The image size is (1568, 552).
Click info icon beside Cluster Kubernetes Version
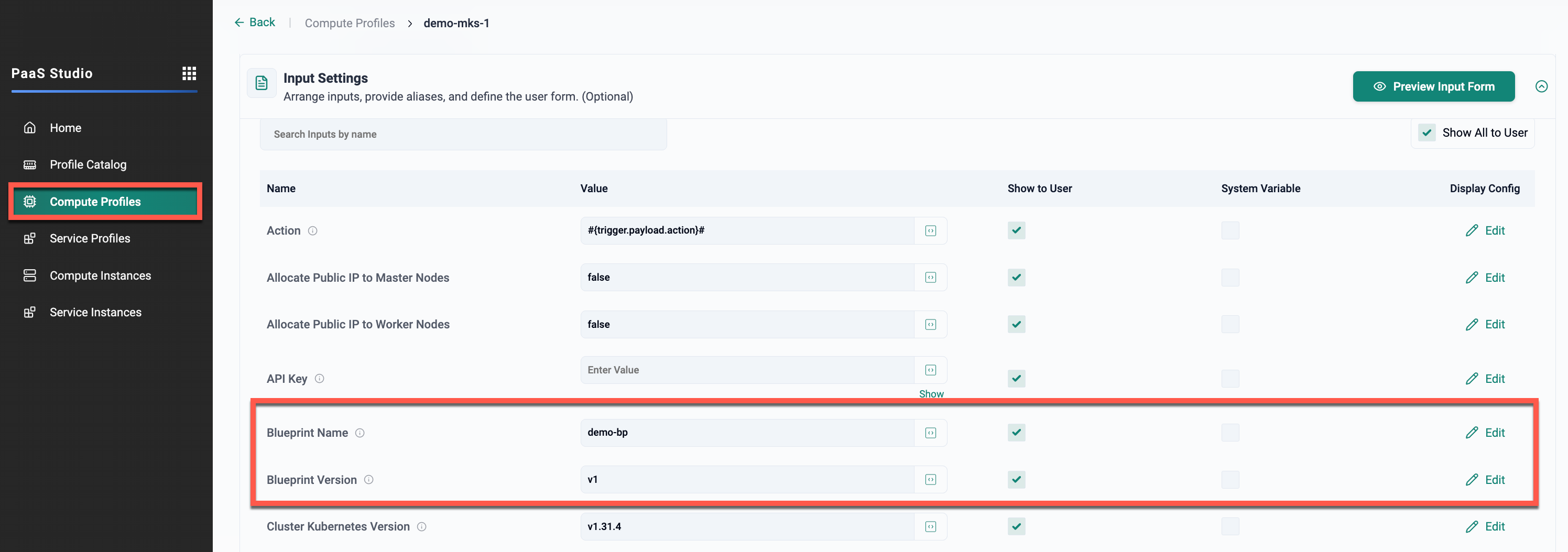421,526
